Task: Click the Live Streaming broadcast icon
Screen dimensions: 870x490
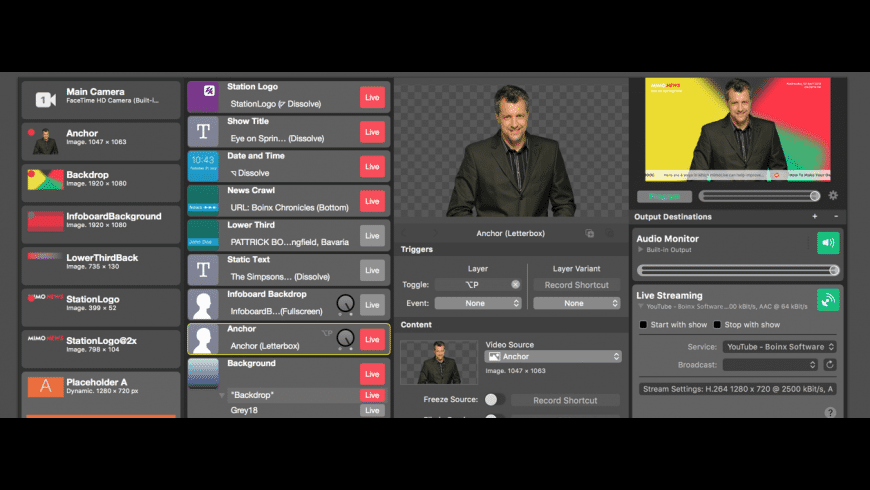Action: (x=828, y=299)
